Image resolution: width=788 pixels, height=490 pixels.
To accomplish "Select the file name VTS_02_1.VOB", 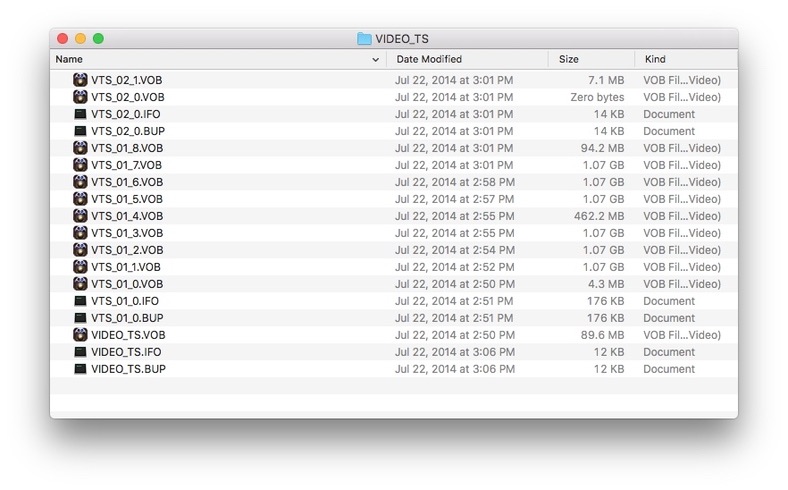I will pyautogui.click(x=126, y=80).
